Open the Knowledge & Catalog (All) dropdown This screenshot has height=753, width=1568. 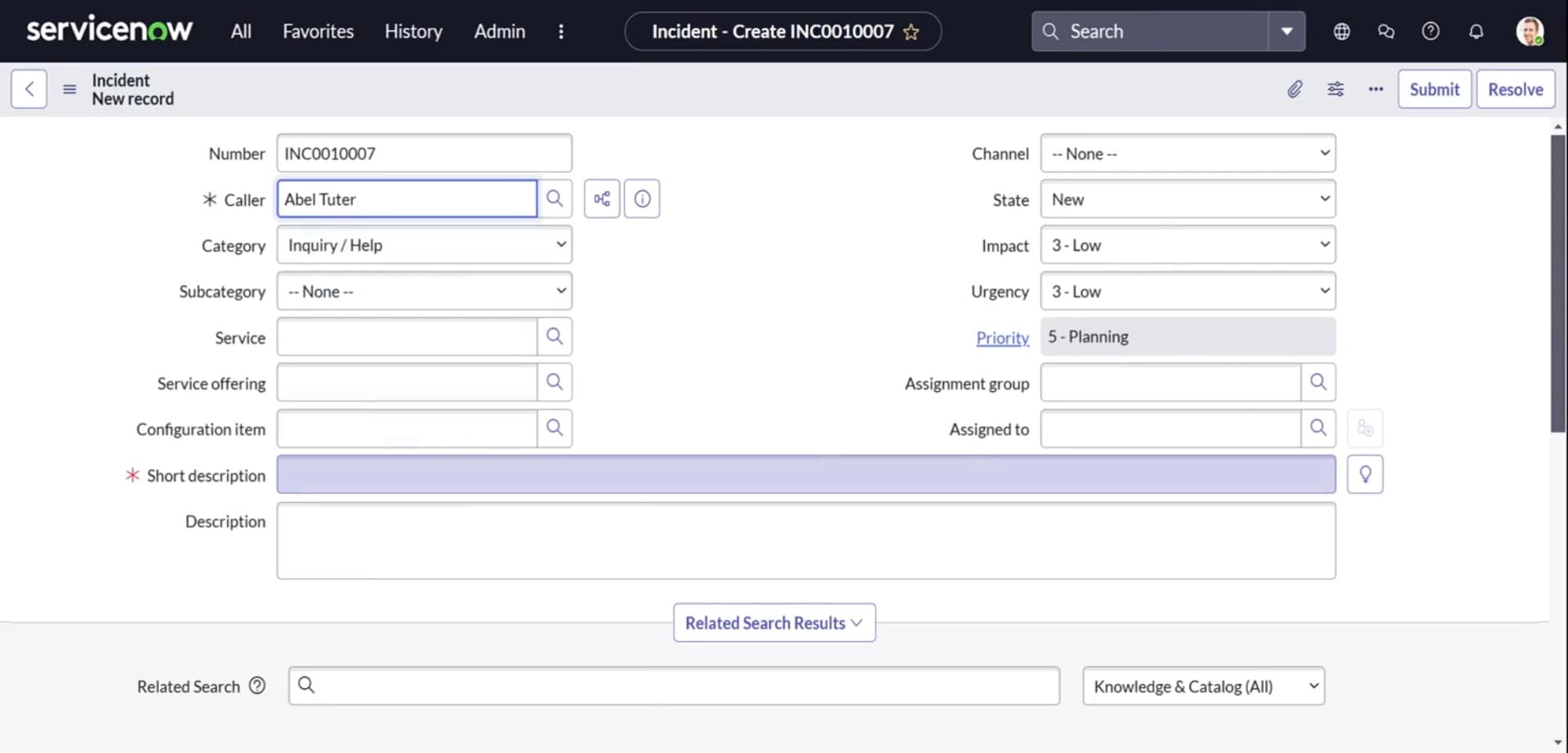[1204, 686]
